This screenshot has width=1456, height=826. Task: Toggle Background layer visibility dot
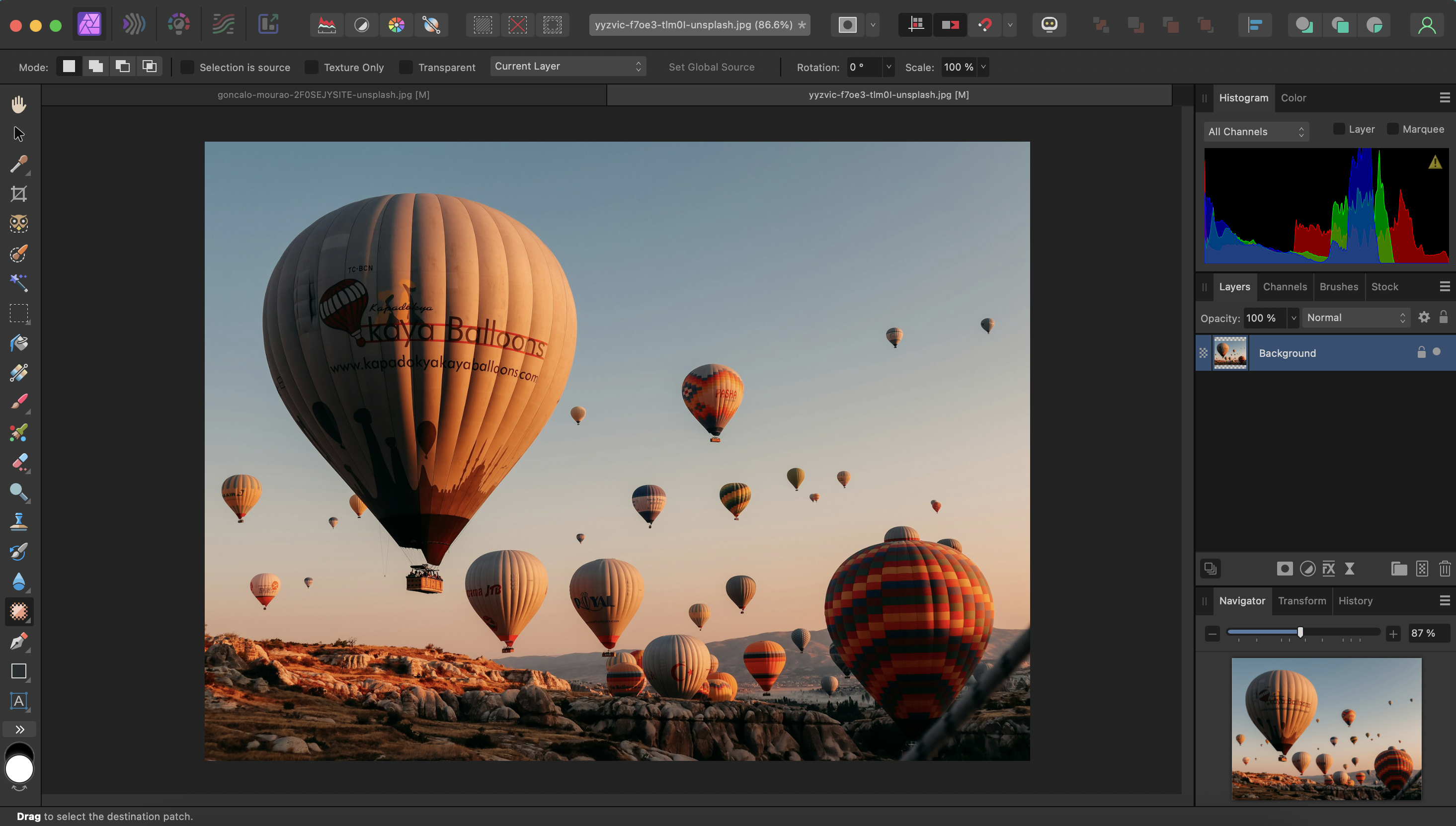[x=1437, y=352]
